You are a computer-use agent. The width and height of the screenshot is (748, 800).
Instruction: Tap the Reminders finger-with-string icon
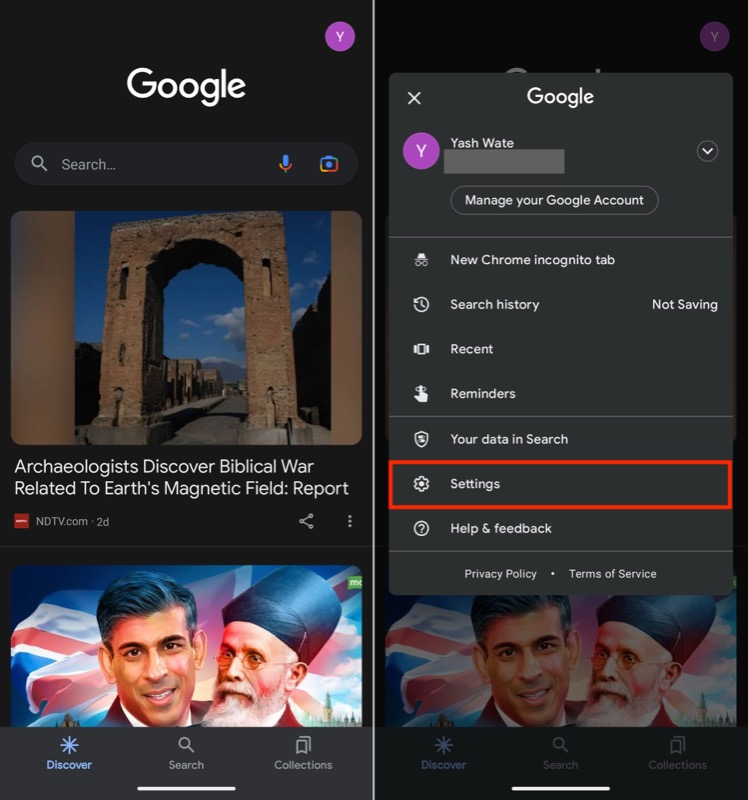[421, 393]
